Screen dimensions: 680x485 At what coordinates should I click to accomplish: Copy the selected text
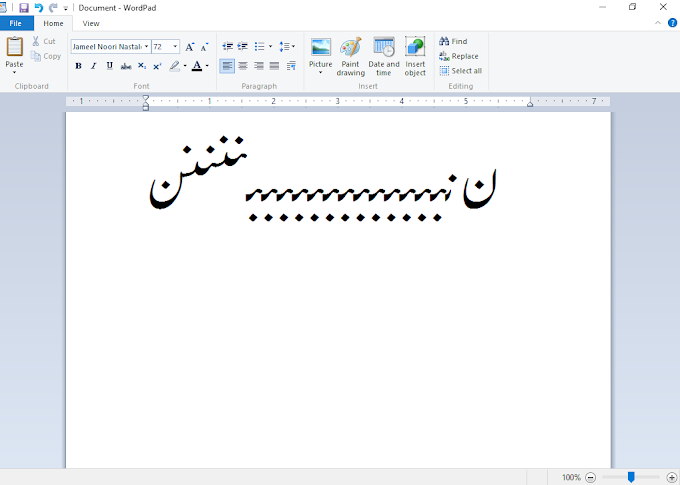(x=46, y=56)
